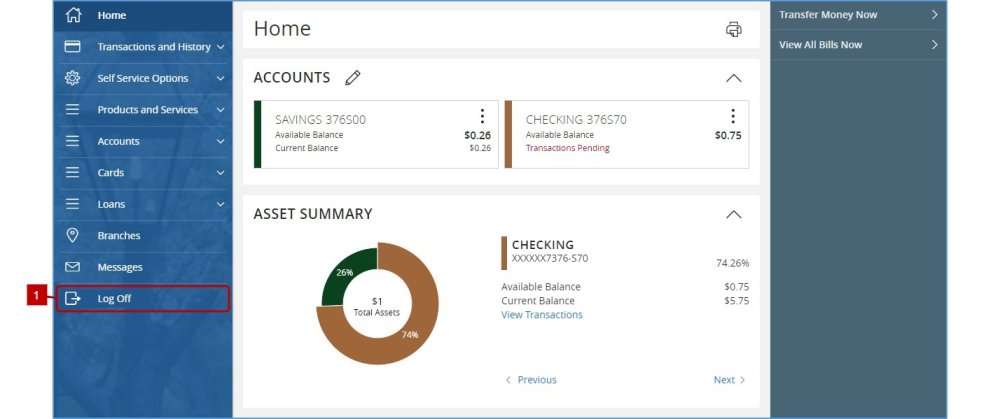Print the Home page via printer icon
This screenshot has width=1000, height=419.
click(733, 29)
